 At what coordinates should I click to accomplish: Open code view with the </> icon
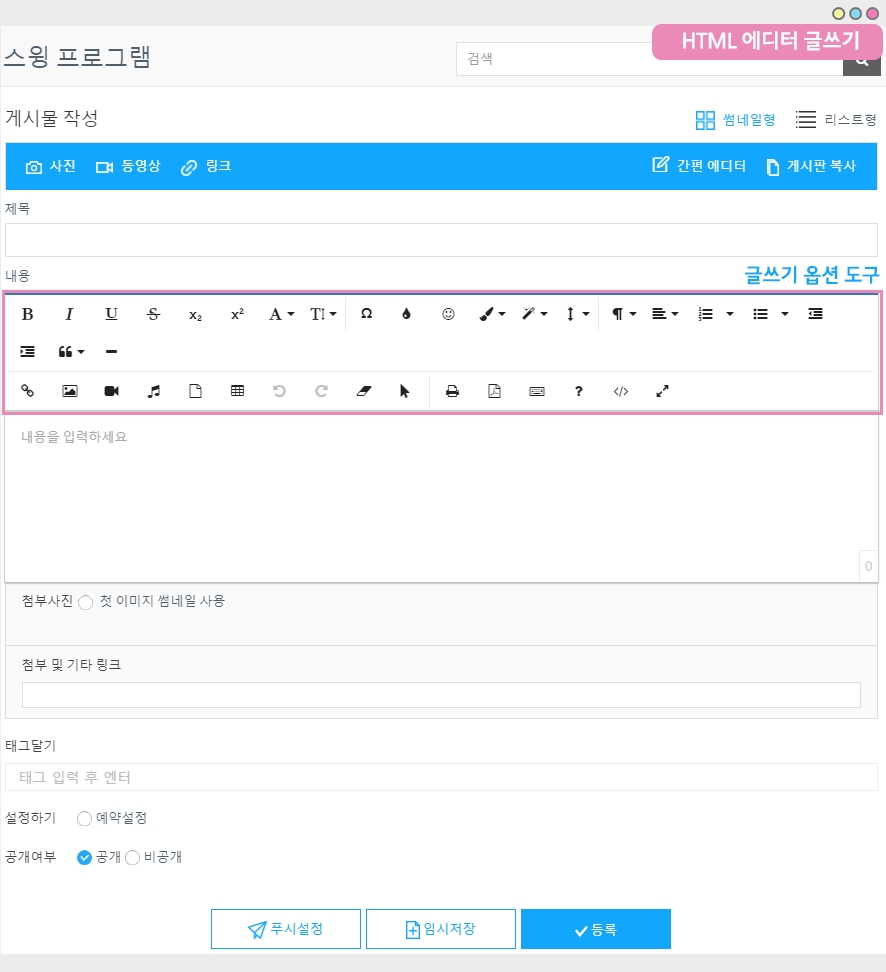point(620,392)
